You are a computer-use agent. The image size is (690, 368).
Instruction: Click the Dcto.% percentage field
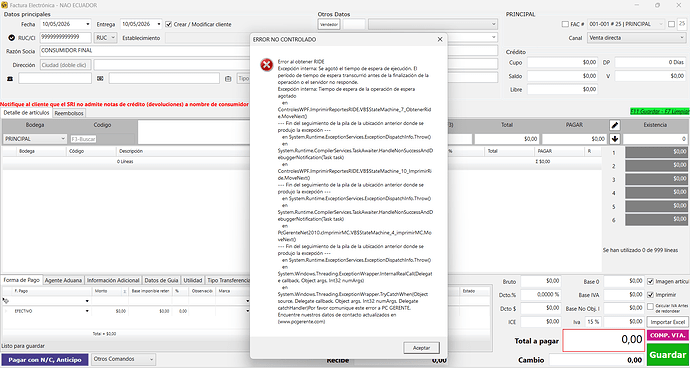click(541, 294)
